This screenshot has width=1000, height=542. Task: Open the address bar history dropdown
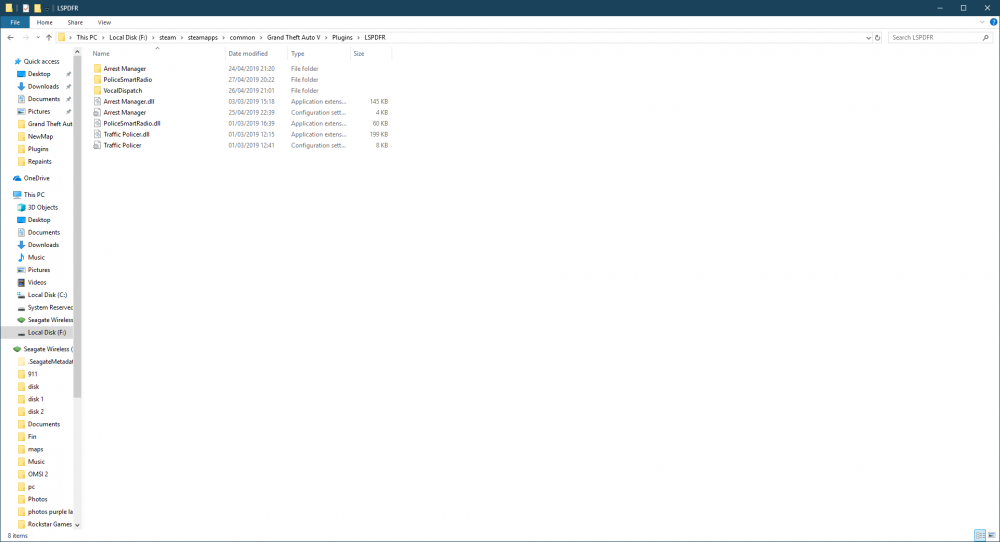click(x=868, y=38)
